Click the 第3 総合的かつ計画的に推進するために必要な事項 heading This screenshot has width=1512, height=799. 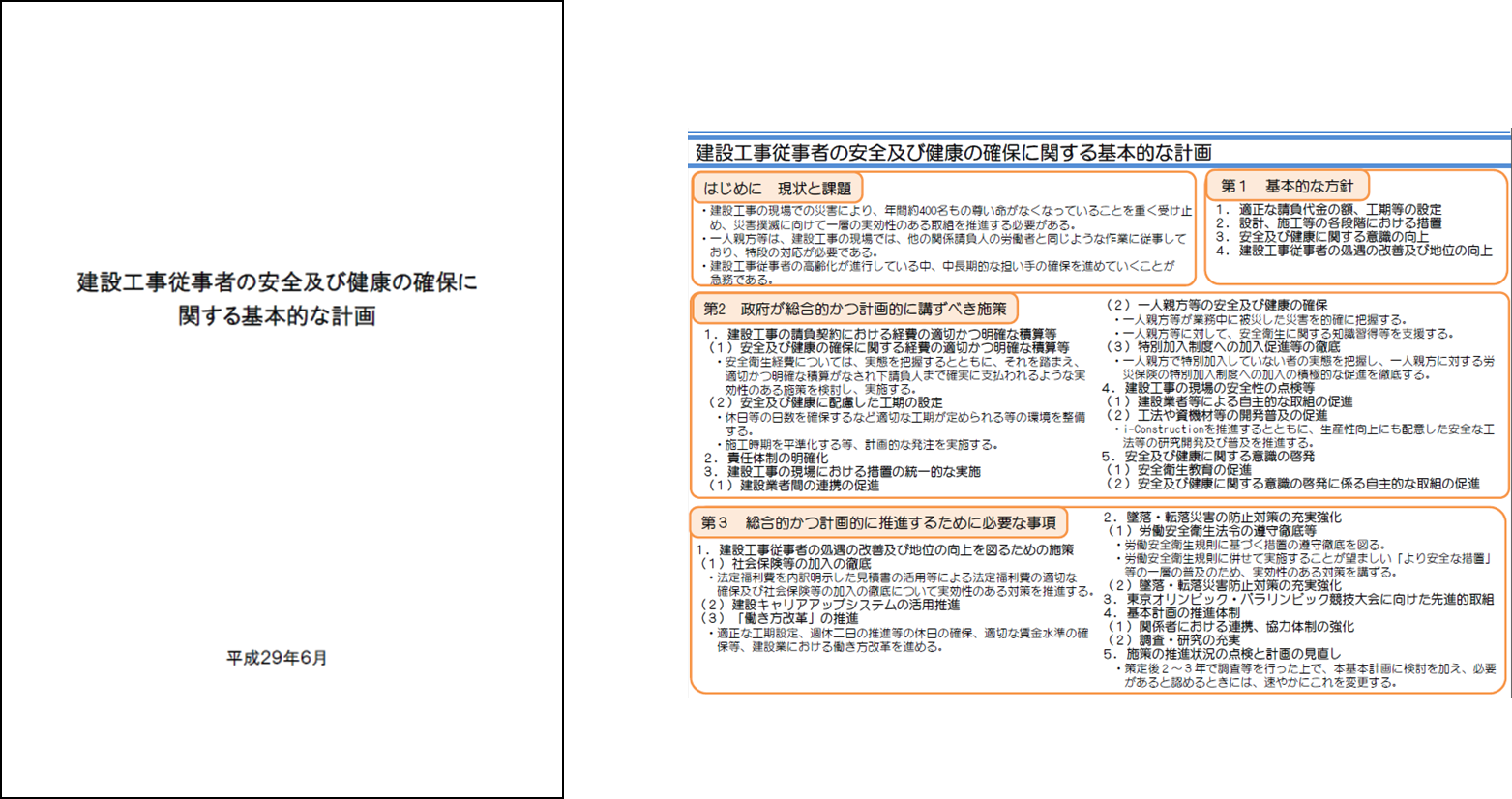(x=878, y=522)
